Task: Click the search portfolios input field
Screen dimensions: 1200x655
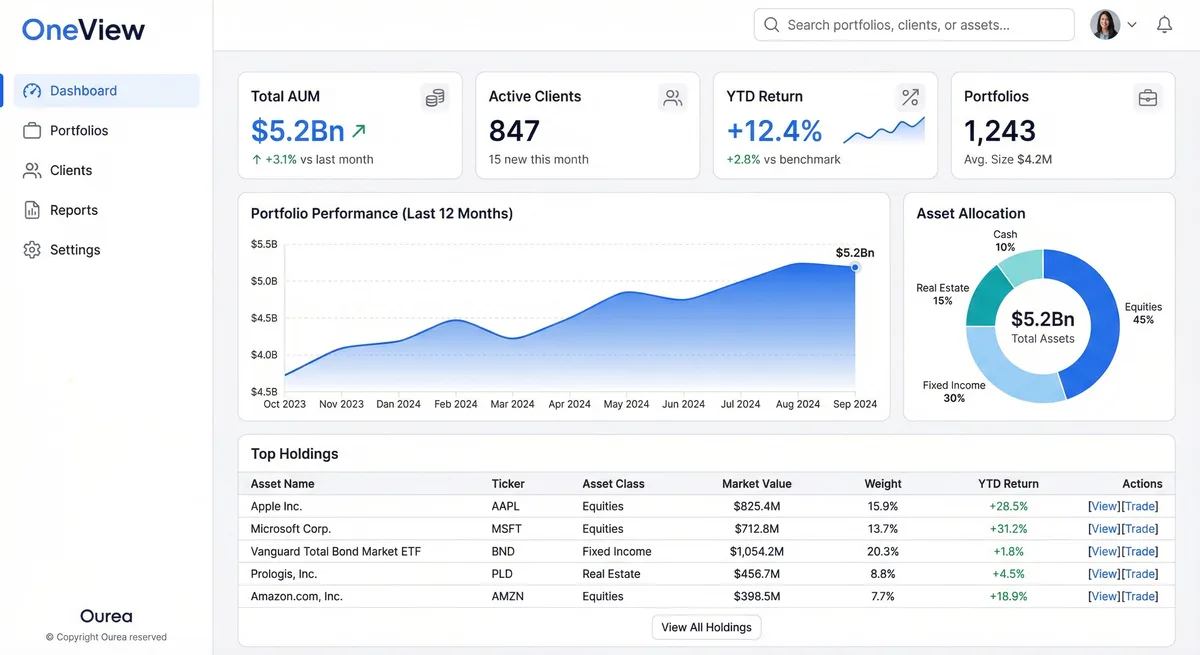Action: pyautogui.click(x=912, y=24)
